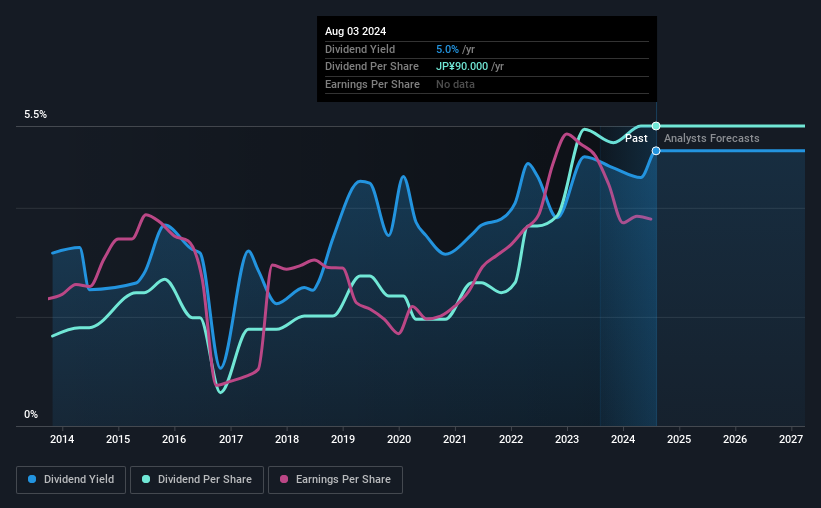Click the 2027 x-axis label
The height and width of the screenshot is (508, 821).
pos(791,439)
